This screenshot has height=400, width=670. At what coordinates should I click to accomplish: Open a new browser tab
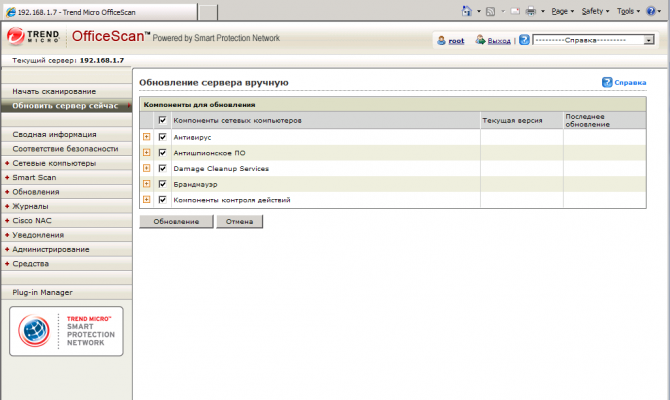(x=208, y=12)
